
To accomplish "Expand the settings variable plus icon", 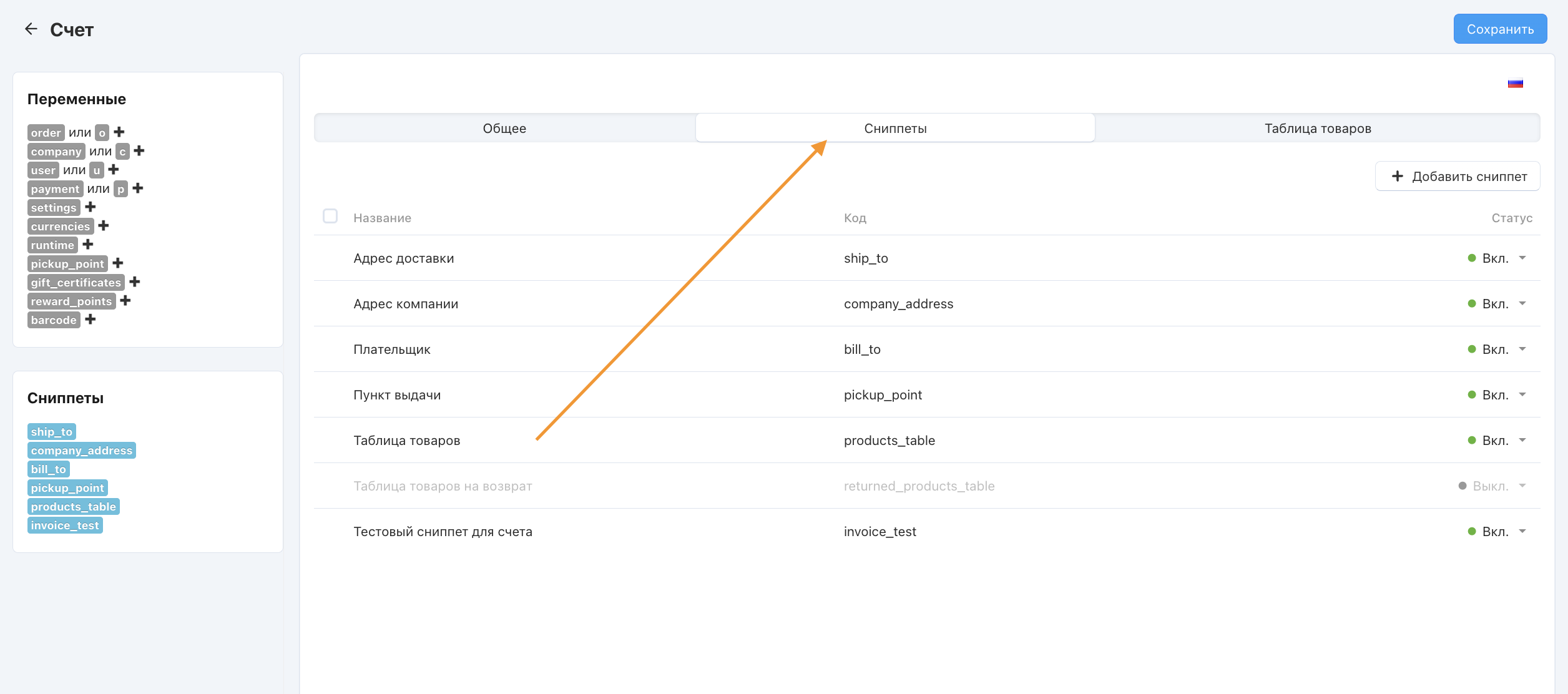I will [91, 207].
